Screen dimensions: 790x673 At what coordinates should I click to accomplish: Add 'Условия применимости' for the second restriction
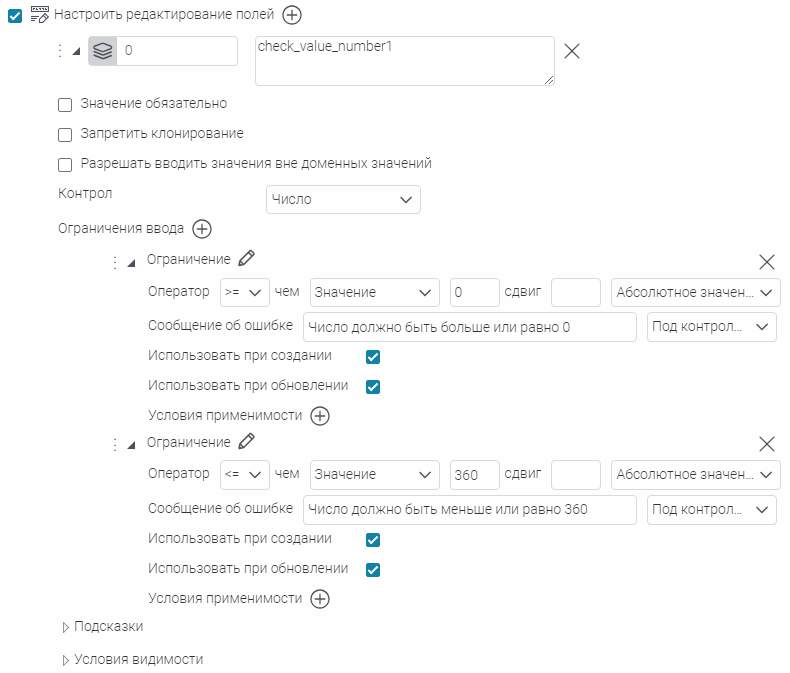320,599
